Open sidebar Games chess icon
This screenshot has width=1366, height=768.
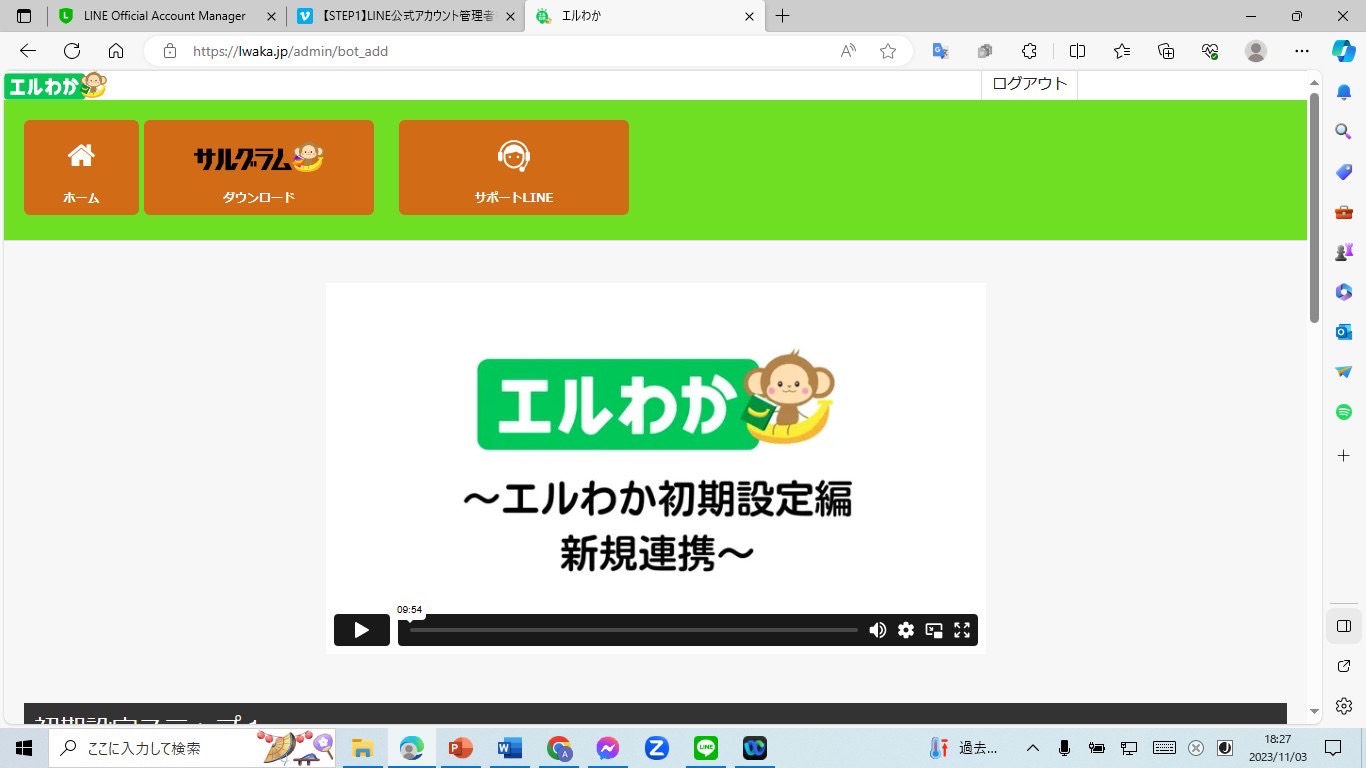[x=1344, y=252]
